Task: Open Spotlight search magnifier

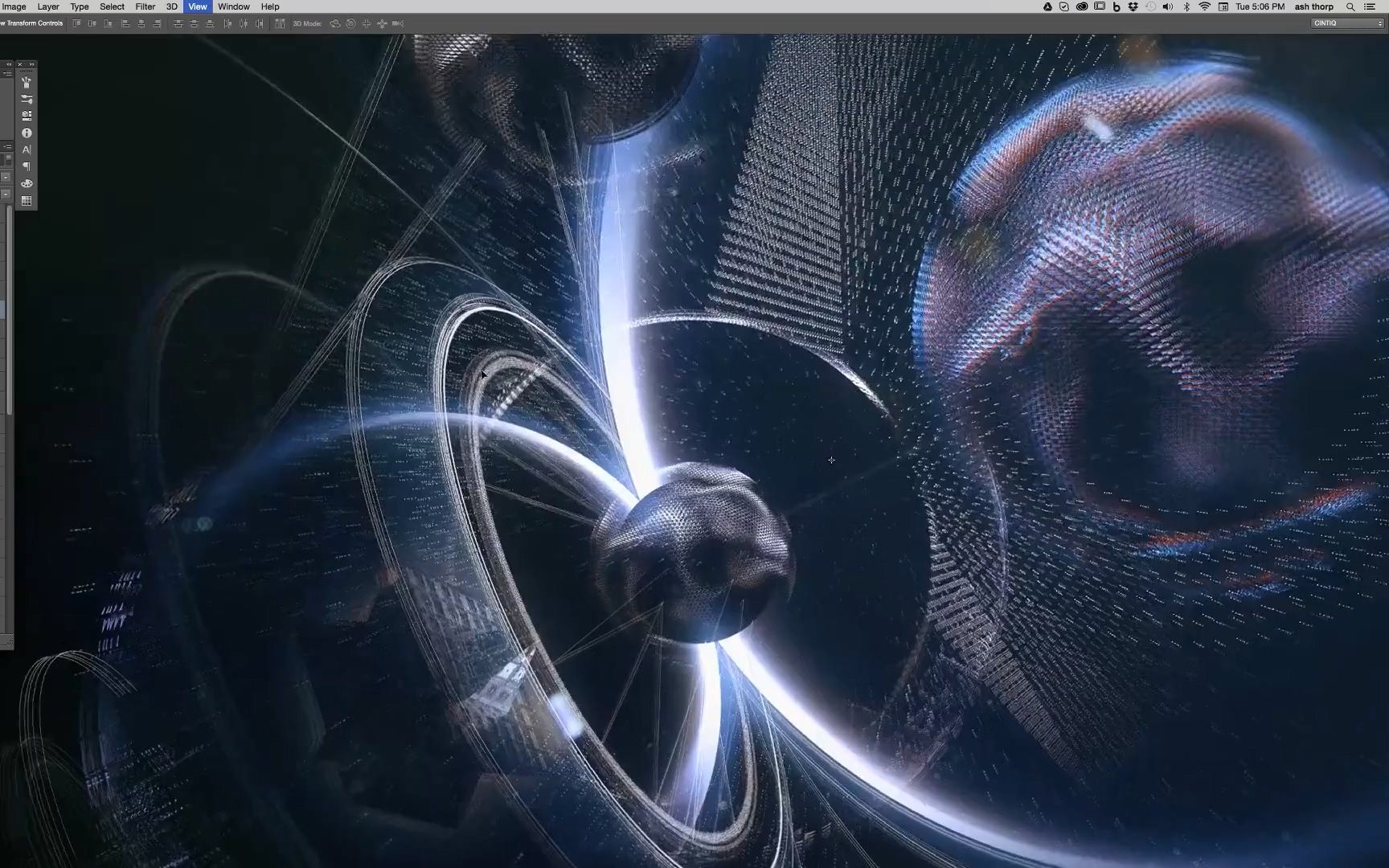Action: click(1350, 6)
